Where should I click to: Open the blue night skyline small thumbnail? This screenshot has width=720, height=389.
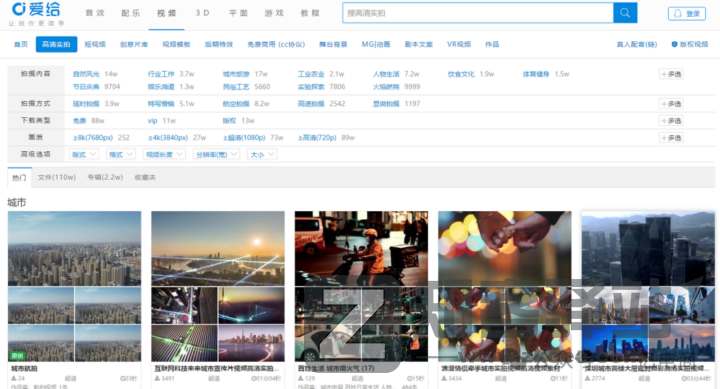click(x=615, y=343)
